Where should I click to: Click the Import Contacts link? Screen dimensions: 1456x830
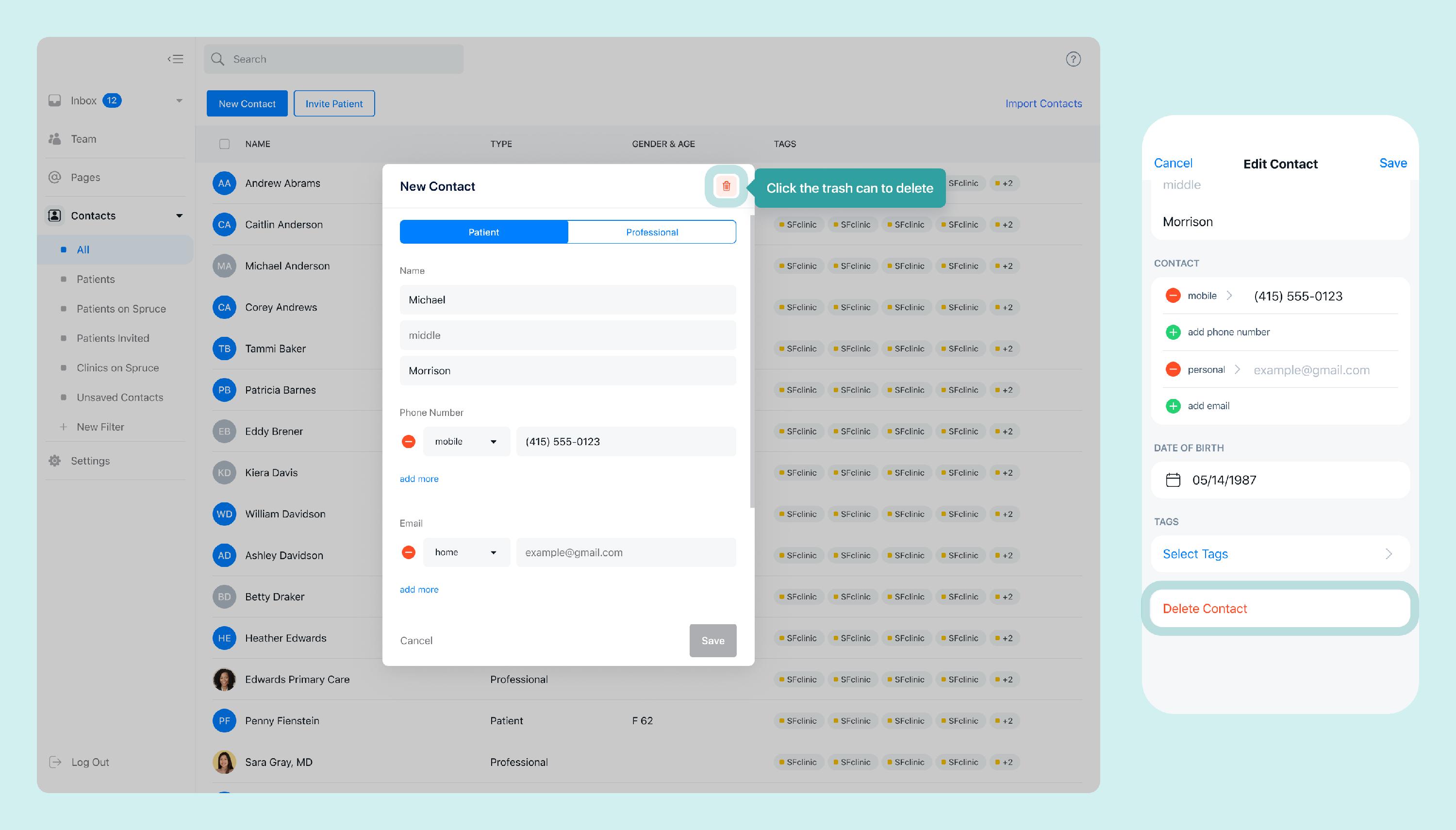point(1043,103)
